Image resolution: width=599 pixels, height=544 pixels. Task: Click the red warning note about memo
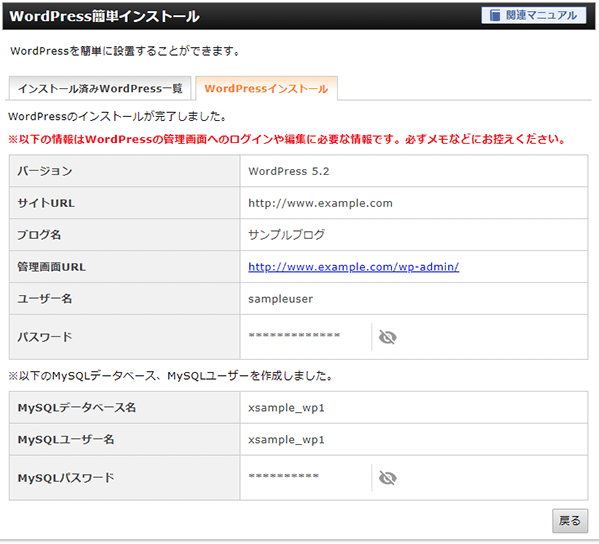287,139
